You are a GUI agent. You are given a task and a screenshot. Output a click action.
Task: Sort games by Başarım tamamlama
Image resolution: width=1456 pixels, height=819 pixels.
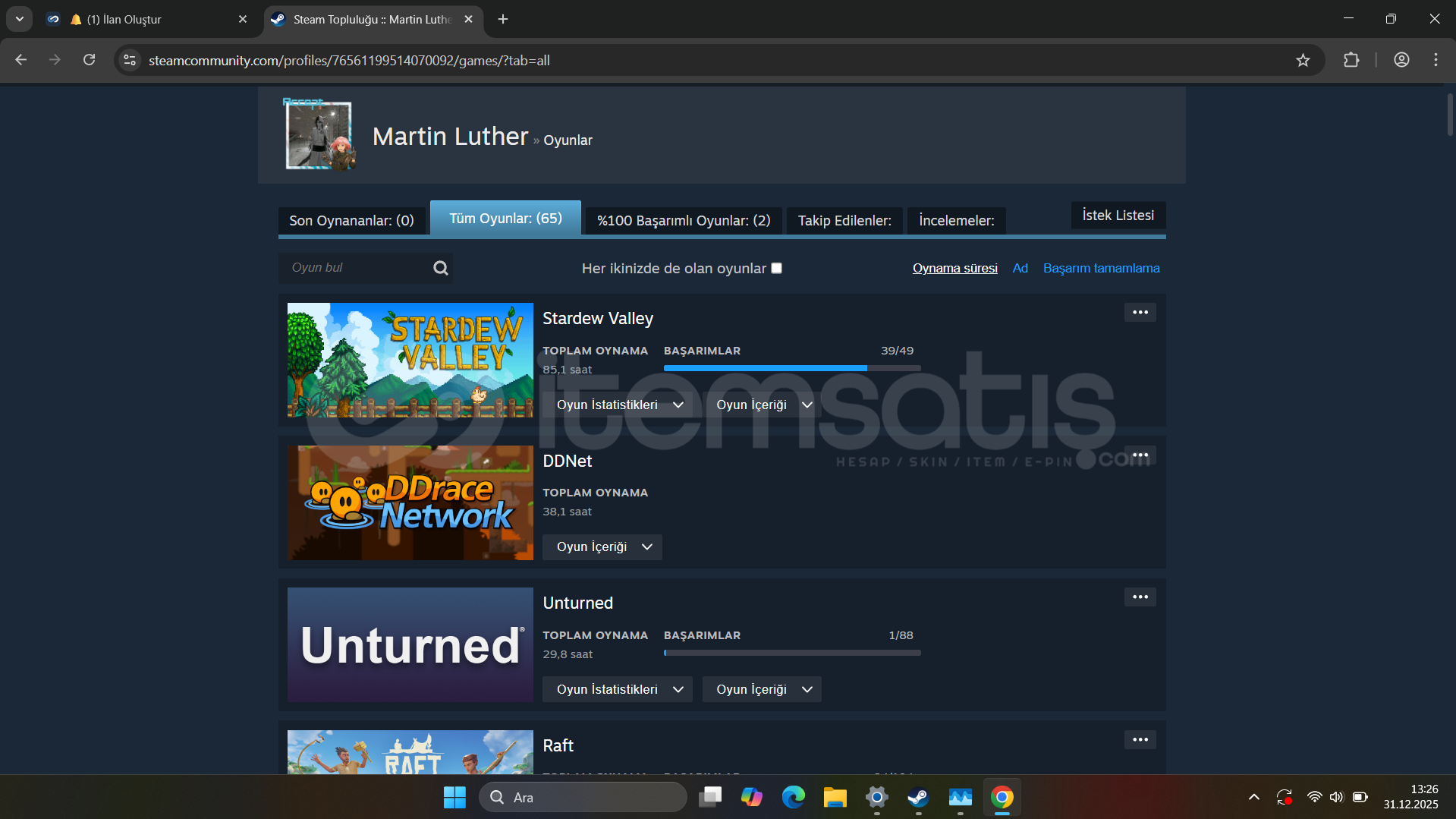point(1101,269)
